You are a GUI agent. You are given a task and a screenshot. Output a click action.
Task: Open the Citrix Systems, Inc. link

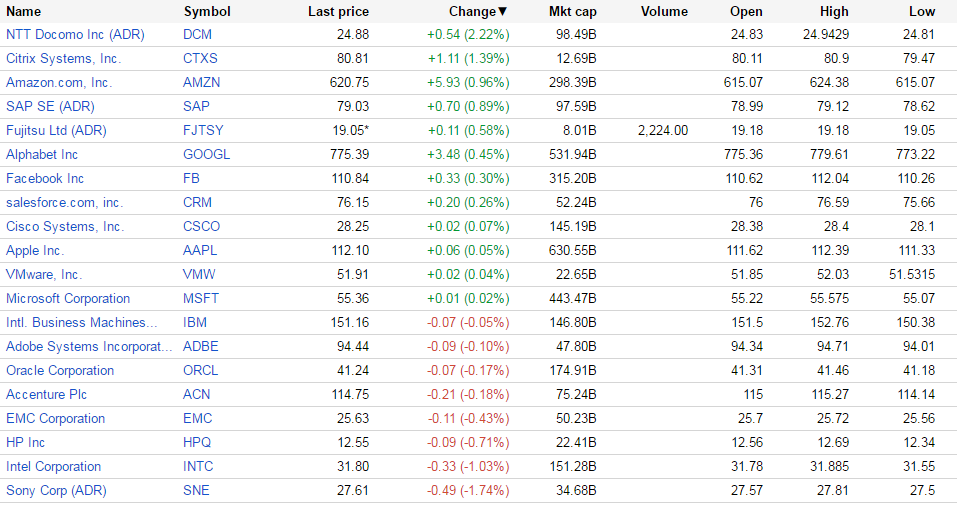62,59
